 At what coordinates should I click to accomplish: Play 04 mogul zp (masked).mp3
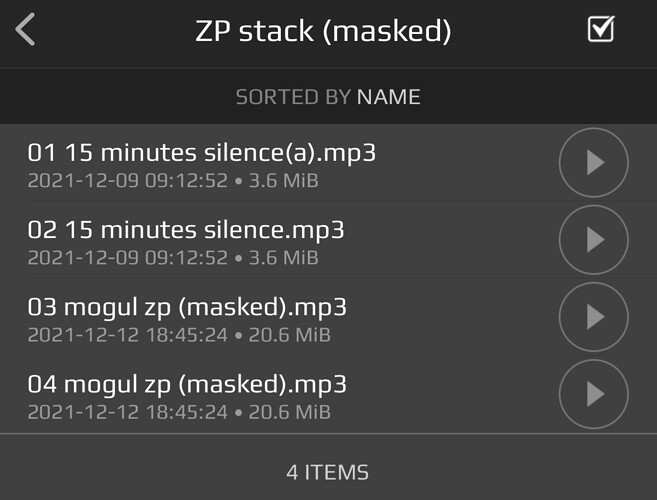click(595, 394)
